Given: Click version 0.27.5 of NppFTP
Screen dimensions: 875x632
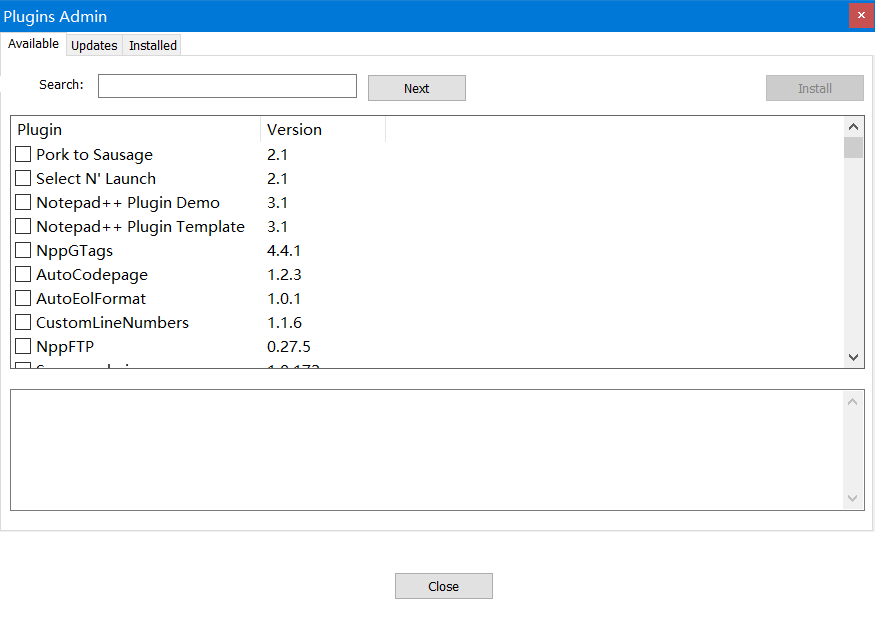Looking at the screenshot, I should [x=289, y=346].
